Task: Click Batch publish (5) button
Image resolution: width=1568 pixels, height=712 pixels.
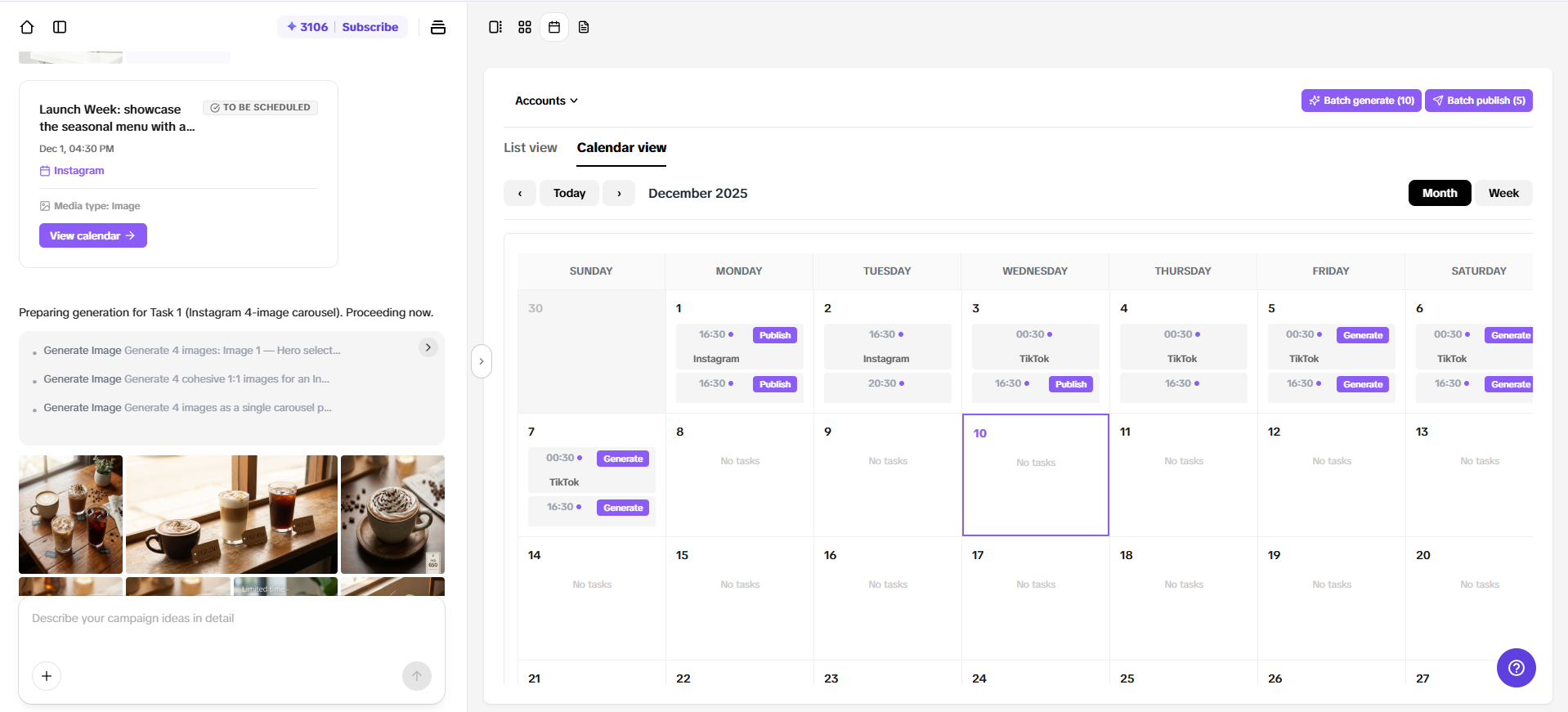Action: click(x=1478, y=101)
